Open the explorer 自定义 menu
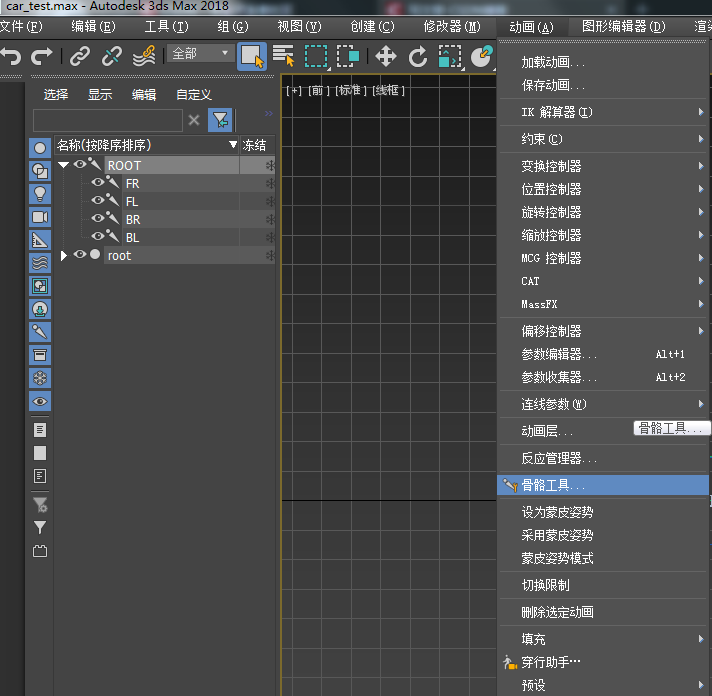712x696 pixels. pyautogui.click(x=194, y=95)
